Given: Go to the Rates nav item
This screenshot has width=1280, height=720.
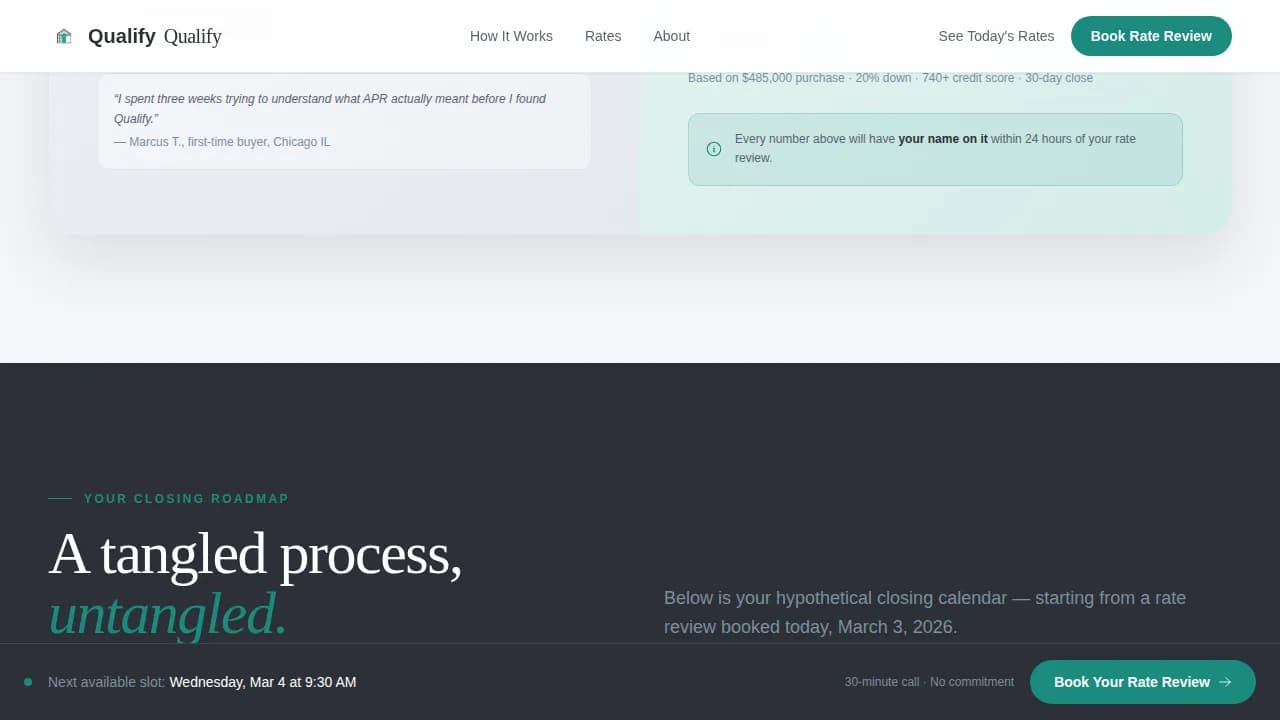Looking at the screenshot, I should click(603, 36).
